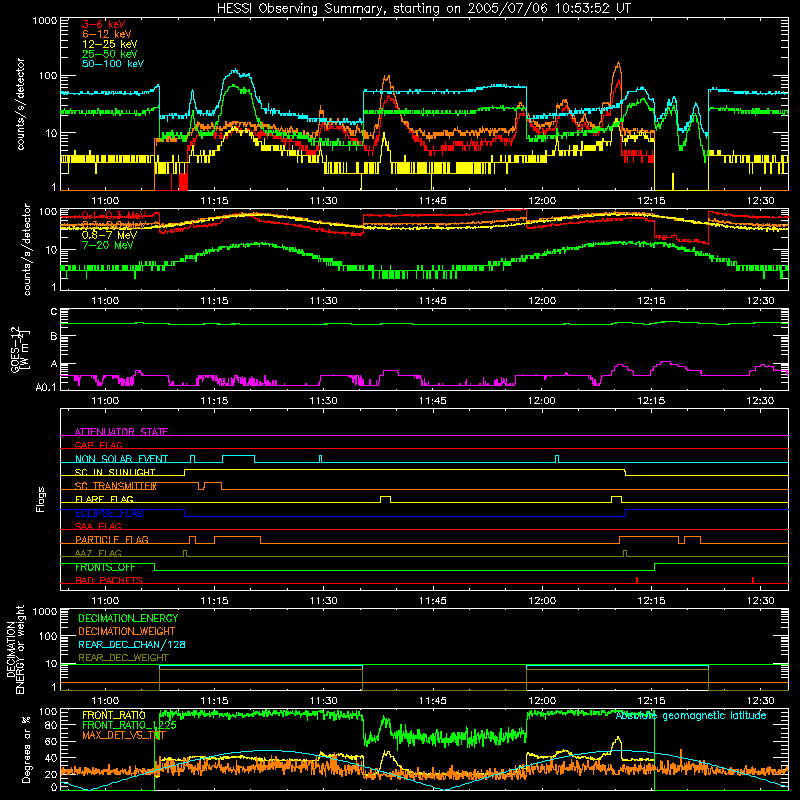Click the 80 tick on the Degrees axis
The height and width of the screenshot is (800, 800).
click(51, 724)
